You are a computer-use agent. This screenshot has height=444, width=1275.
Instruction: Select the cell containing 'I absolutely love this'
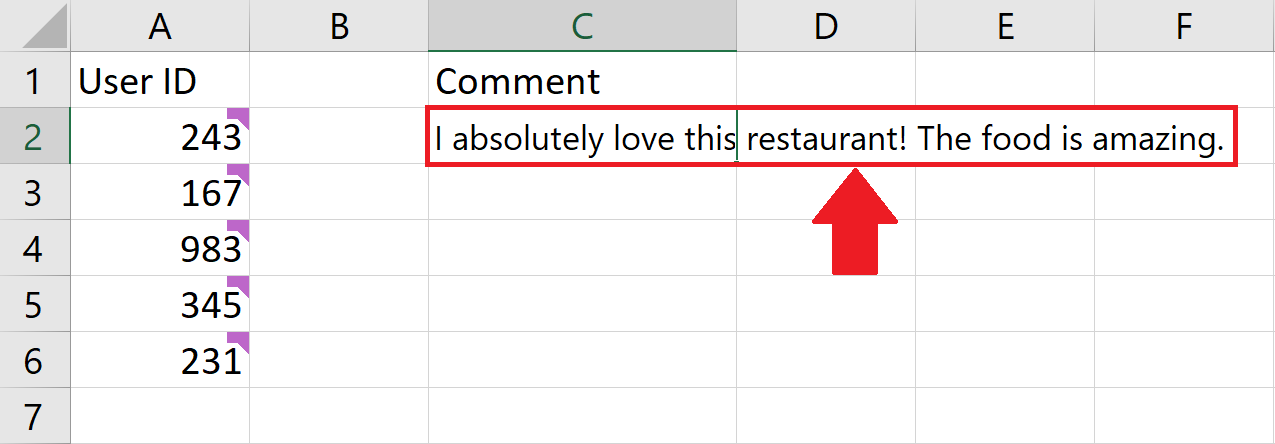583,136
